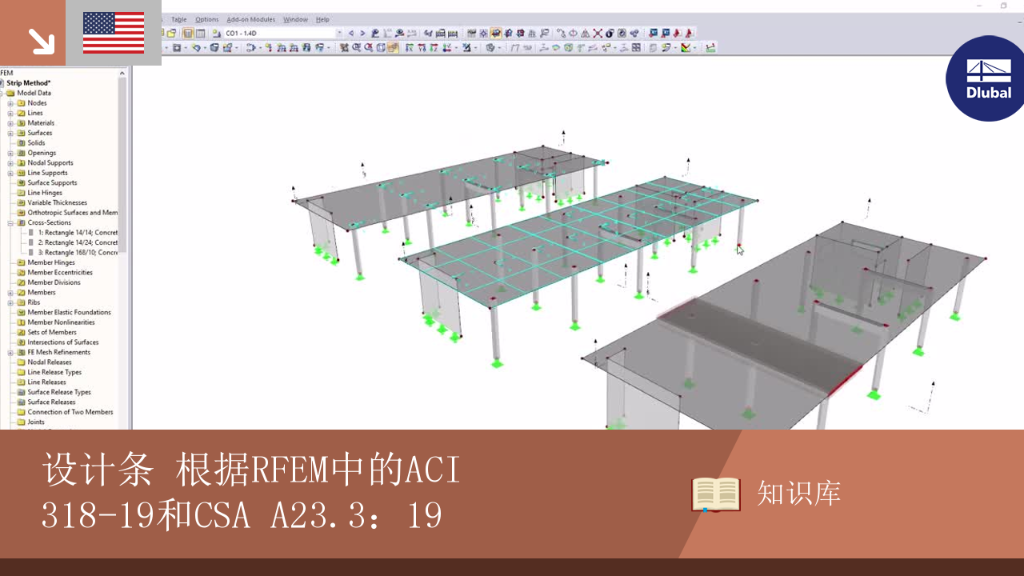Select Line Release Types tree item
The width and height of the screenshot is (1024, 576).
pyautogui.click(x=54, y=372)
